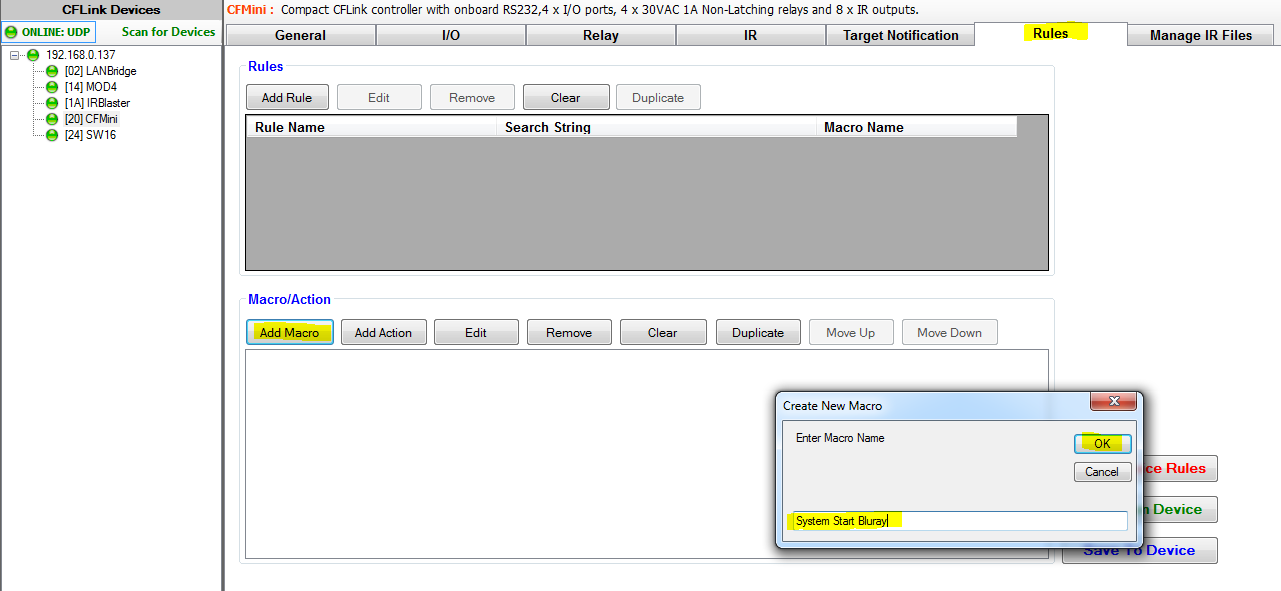Collapse the 192.168.0.137 tree node
The height and width of the screenshot is (591, 1281).
coord(16,55)
